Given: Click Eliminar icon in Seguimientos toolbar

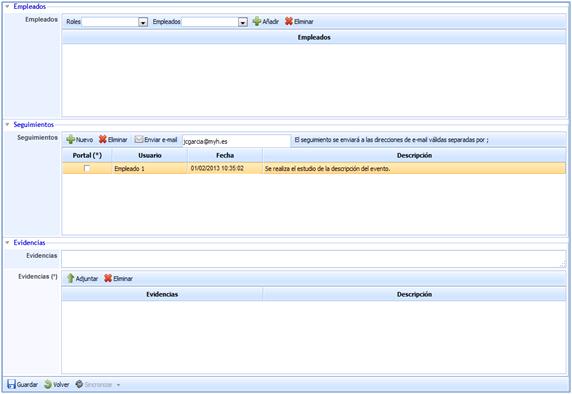Looking at the screenshot, I should [103, 139].
